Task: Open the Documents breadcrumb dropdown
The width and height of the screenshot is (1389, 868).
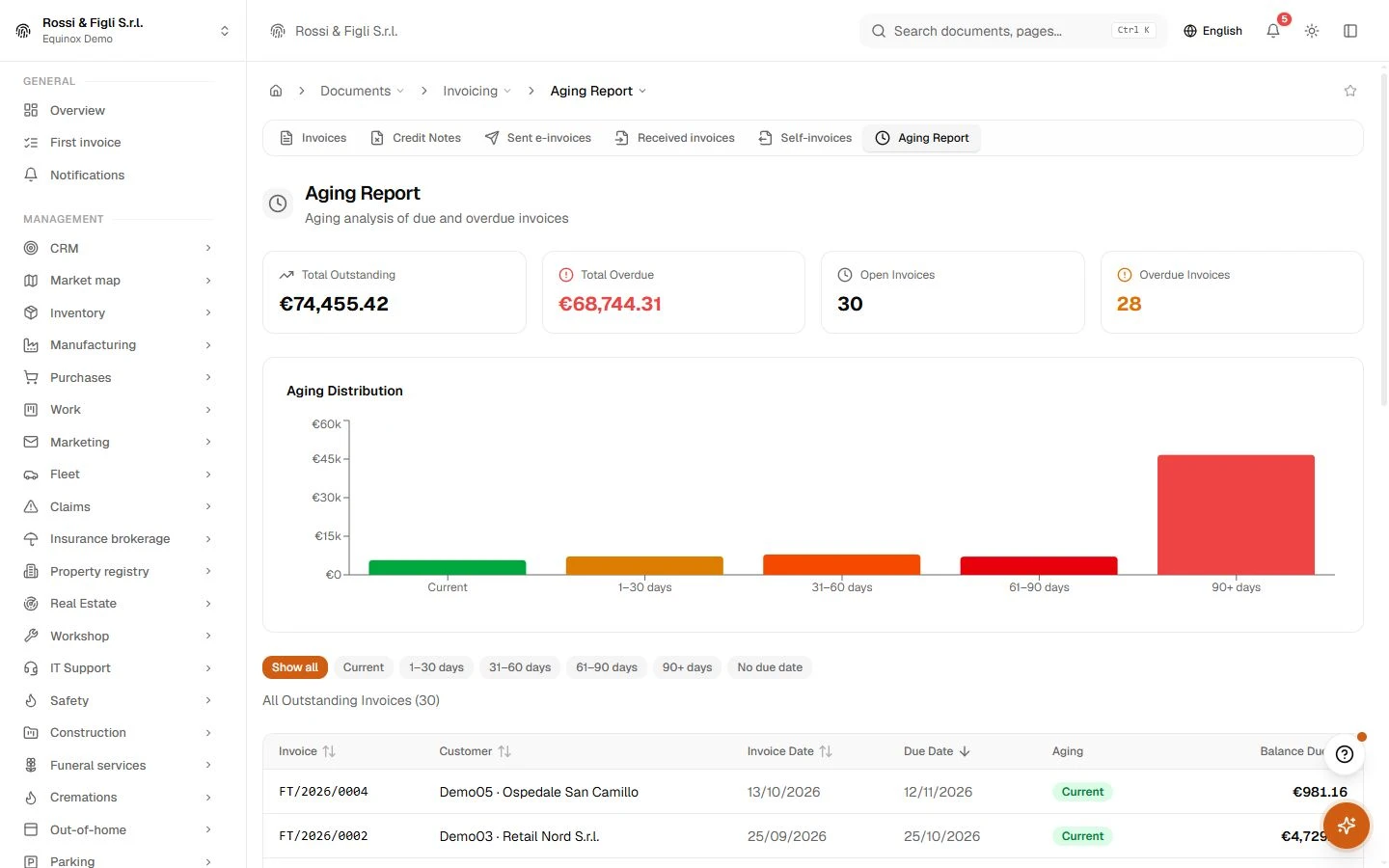Action: click(362, 91)
